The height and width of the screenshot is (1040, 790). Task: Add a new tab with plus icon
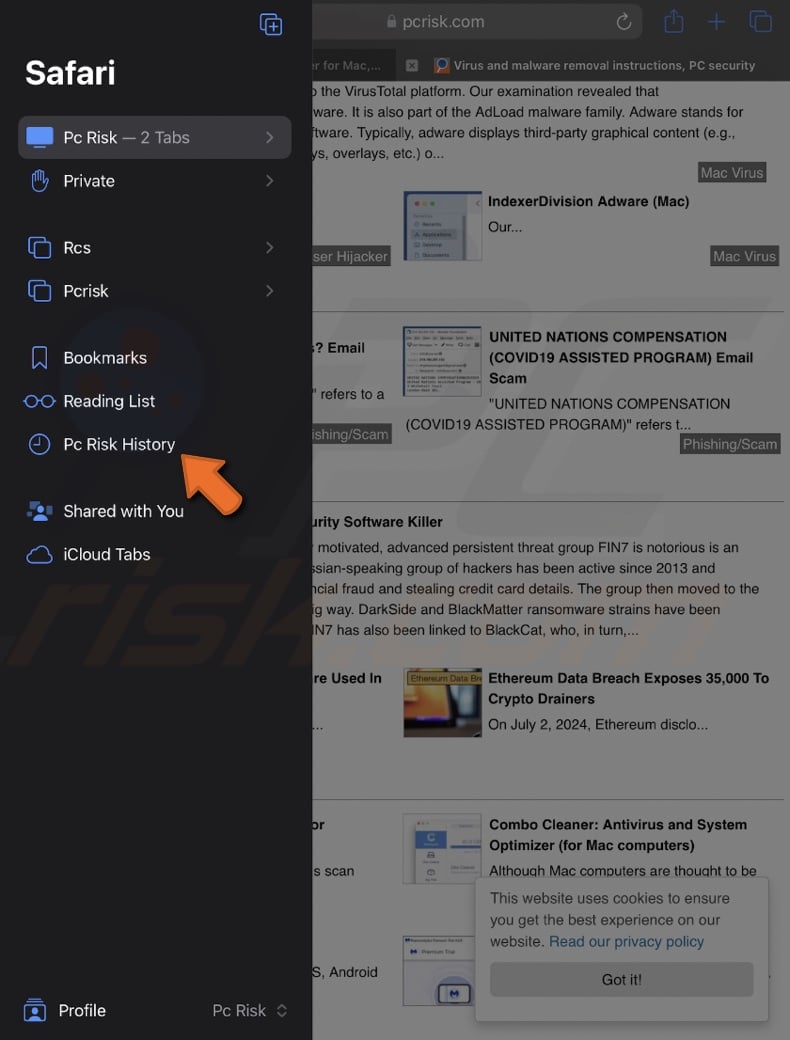point(716,22)
